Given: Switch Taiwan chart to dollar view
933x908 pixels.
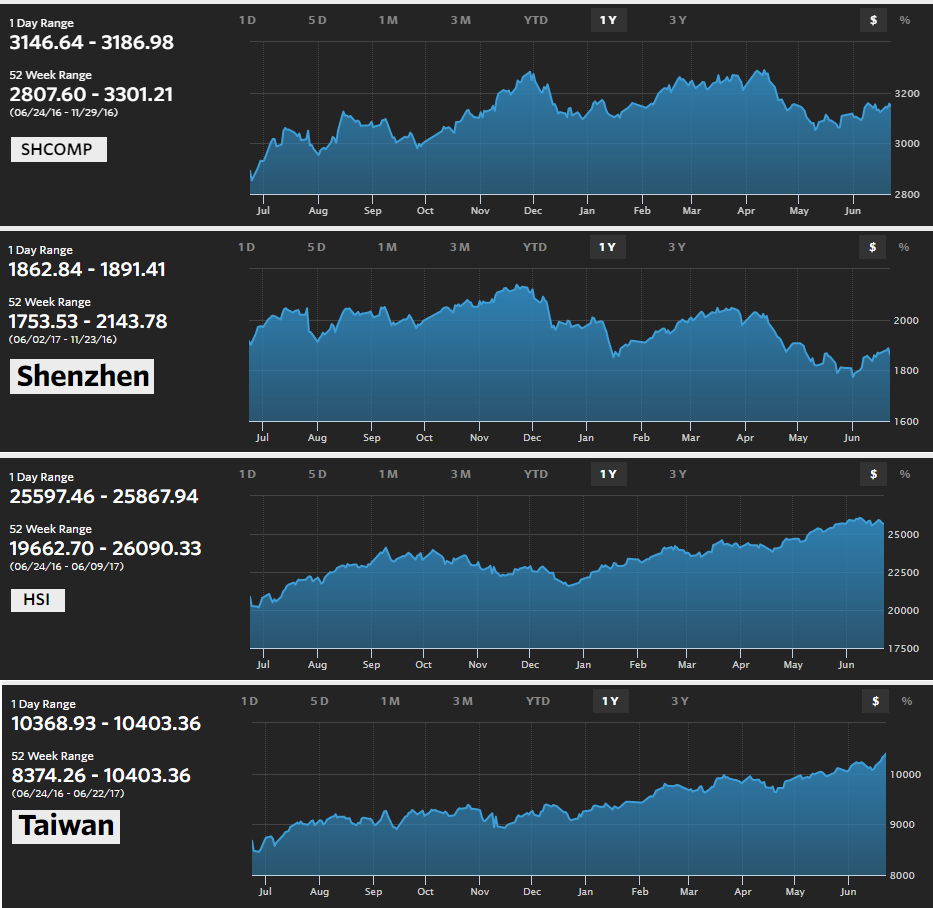Looking at the screenshot, I should coord(875,701).
